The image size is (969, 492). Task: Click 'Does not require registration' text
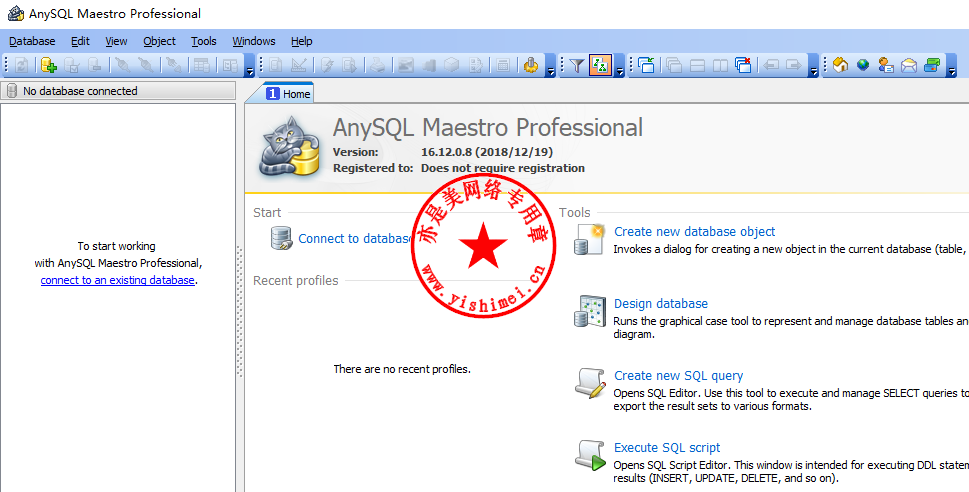503,168
